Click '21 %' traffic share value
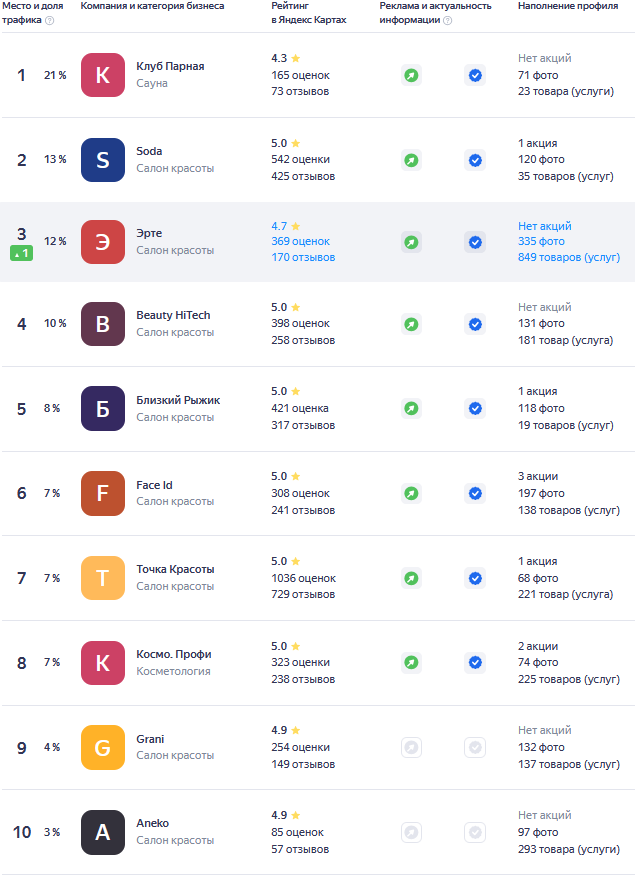The image size is (635, 875). pos(55,75)
